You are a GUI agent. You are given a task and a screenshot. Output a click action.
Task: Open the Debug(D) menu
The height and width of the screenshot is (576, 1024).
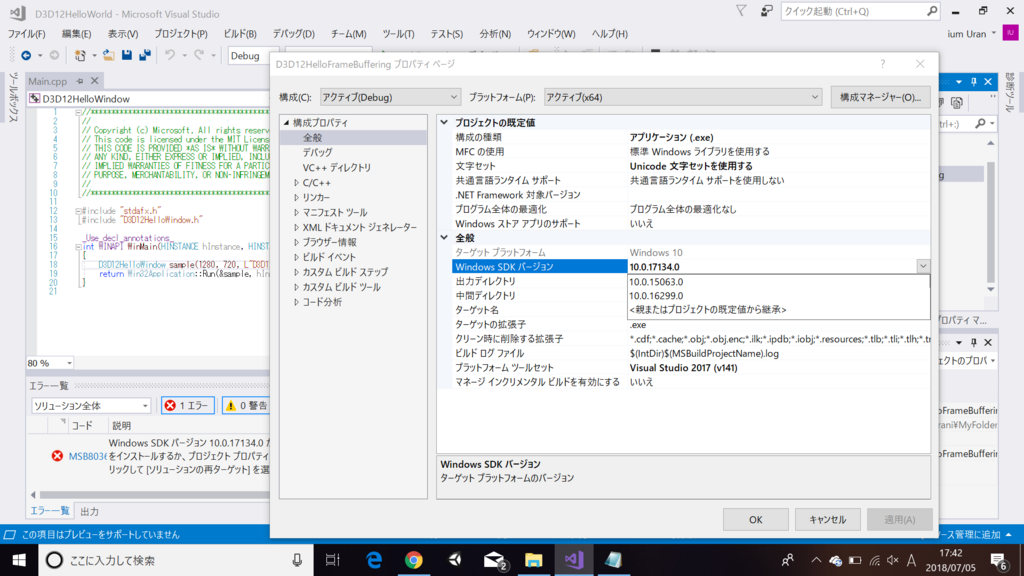tap(293, 34)
